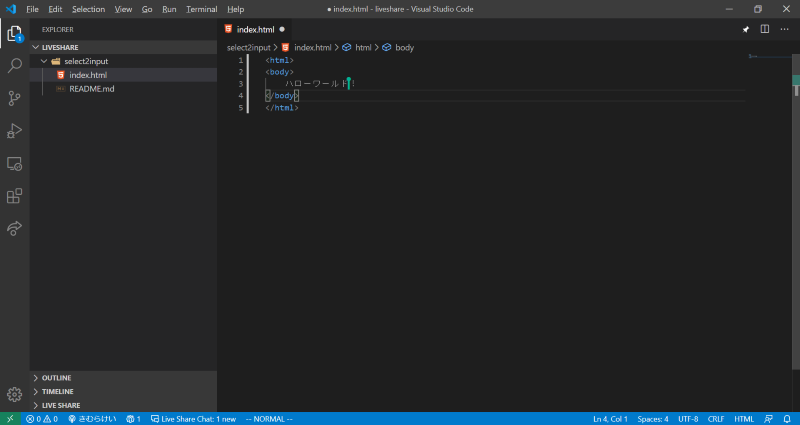Change encoding via UTF-8
The image size is (800, 425).
pyautogui.click(x=688, y=419)
